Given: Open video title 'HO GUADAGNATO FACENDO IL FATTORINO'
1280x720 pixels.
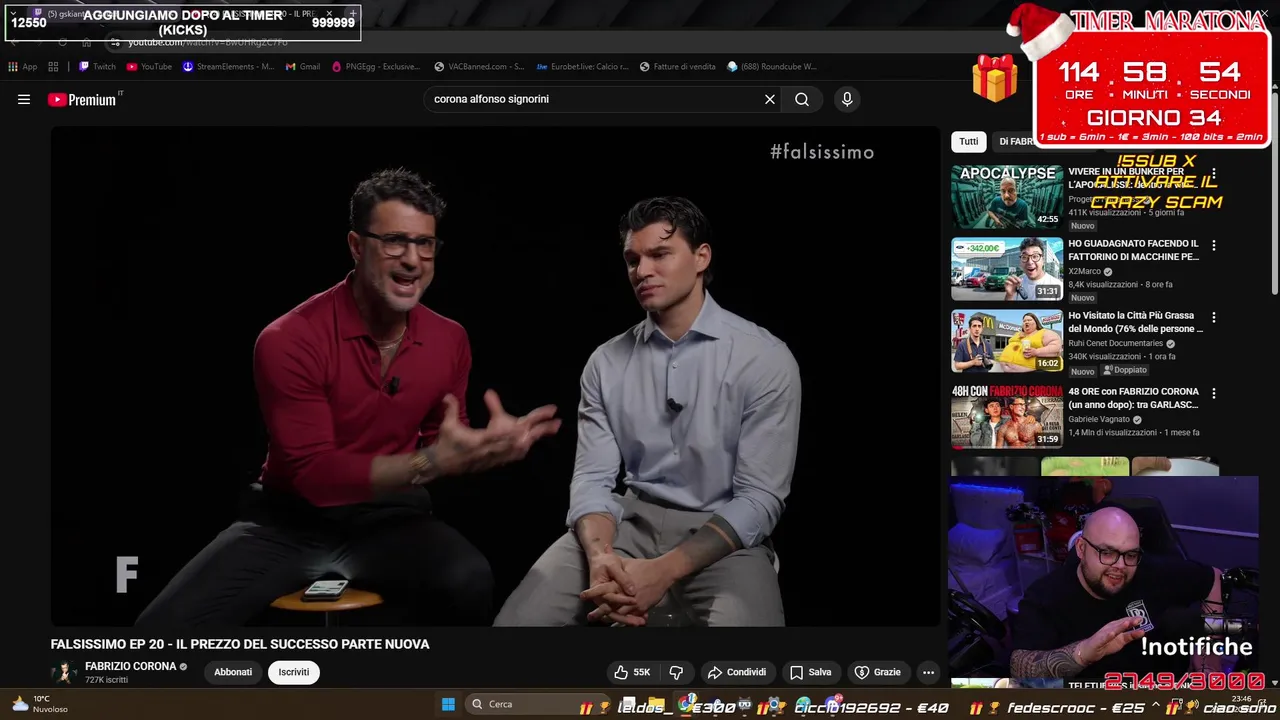Looking at the screenshot, I should click(1134, 250).
